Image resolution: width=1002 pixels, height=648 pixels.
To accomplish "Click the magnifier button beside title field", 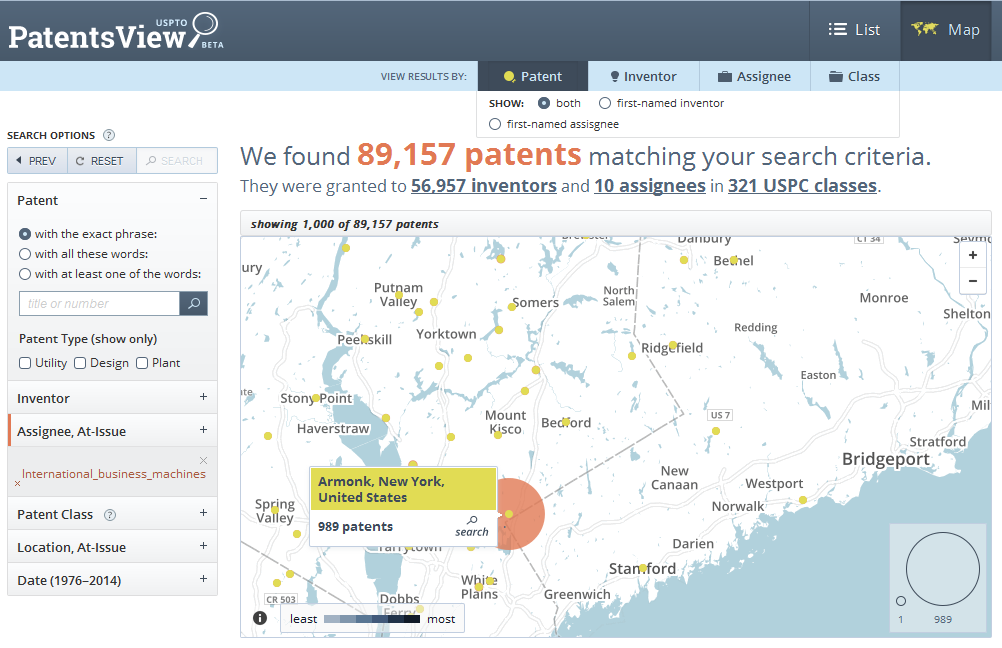I will 194,304.
